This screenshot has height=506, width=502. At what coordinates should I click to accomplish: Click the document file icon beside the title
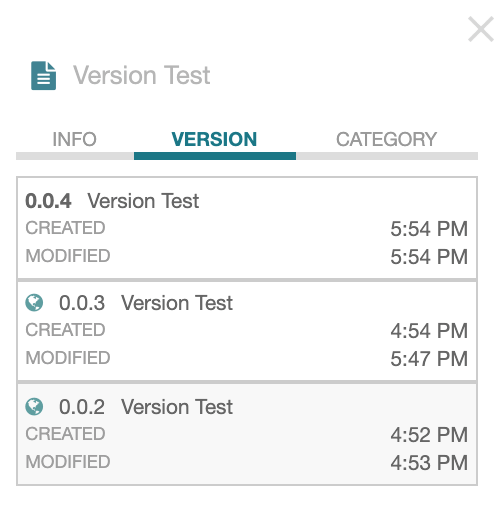click(43, 76)
